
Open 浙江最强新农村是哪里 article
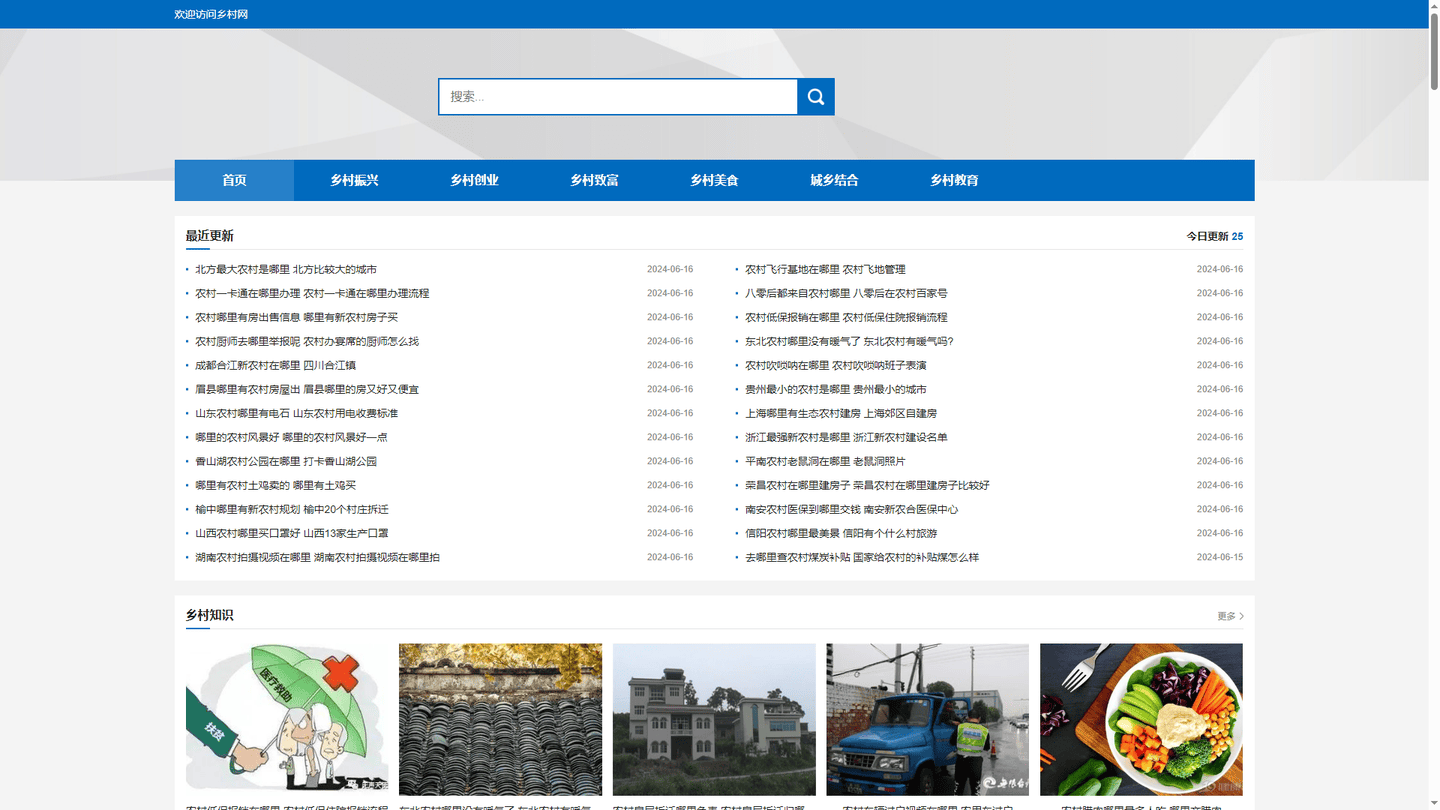coord(846,437)
